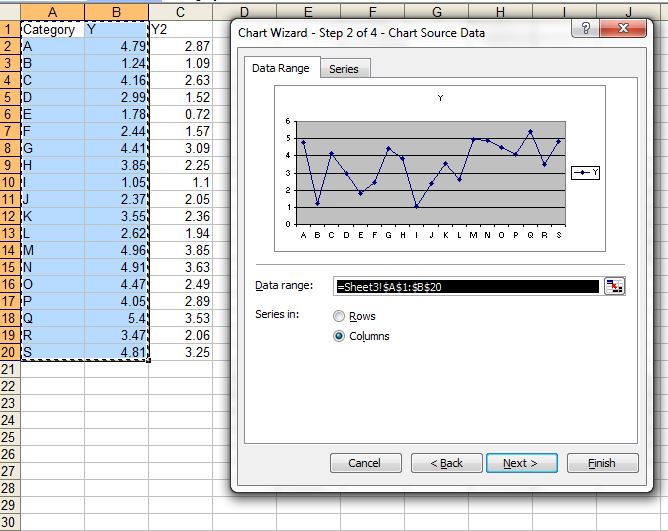Proceed with the Next button
Screen dimensions: 668x531
tap(521, 463)
